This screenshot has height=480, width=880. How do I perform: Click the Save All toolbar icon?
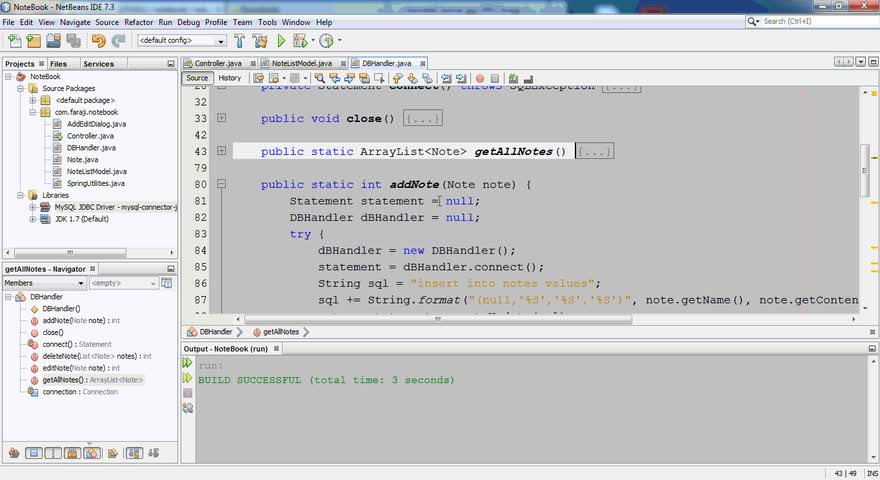(73, 40)
